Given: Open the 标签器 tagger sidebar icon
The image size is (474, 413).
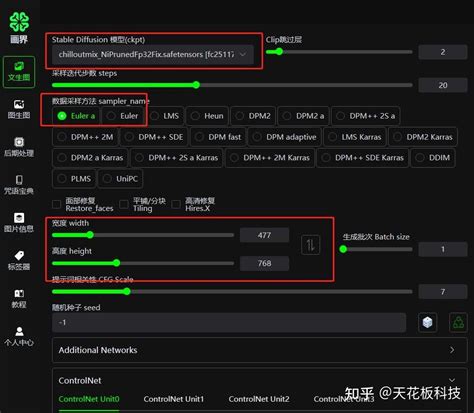Looking at the screenshot, I should pos(19,260).
